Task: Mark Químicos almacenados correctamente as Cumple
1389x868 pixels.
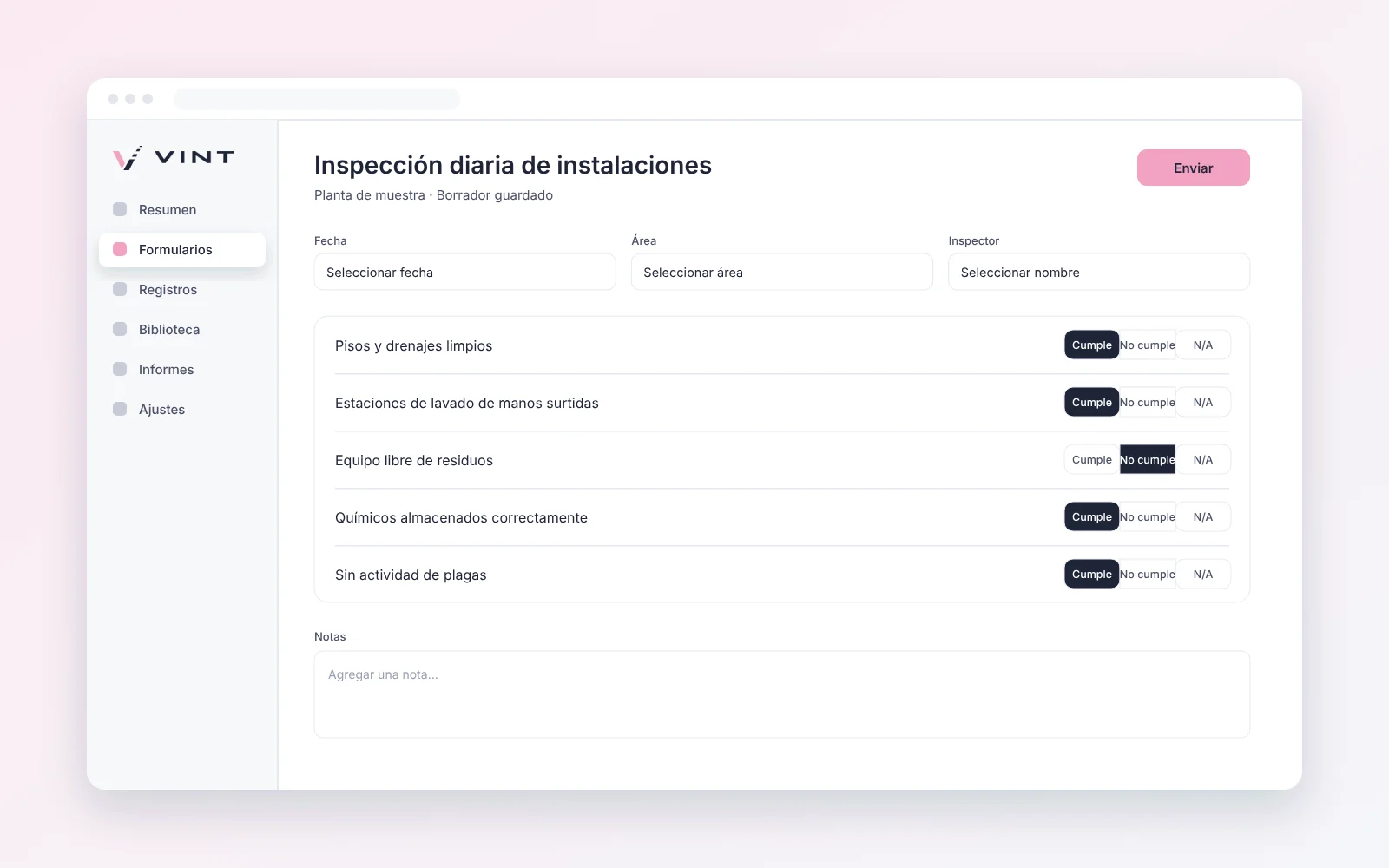Action: coord(1092,516)
